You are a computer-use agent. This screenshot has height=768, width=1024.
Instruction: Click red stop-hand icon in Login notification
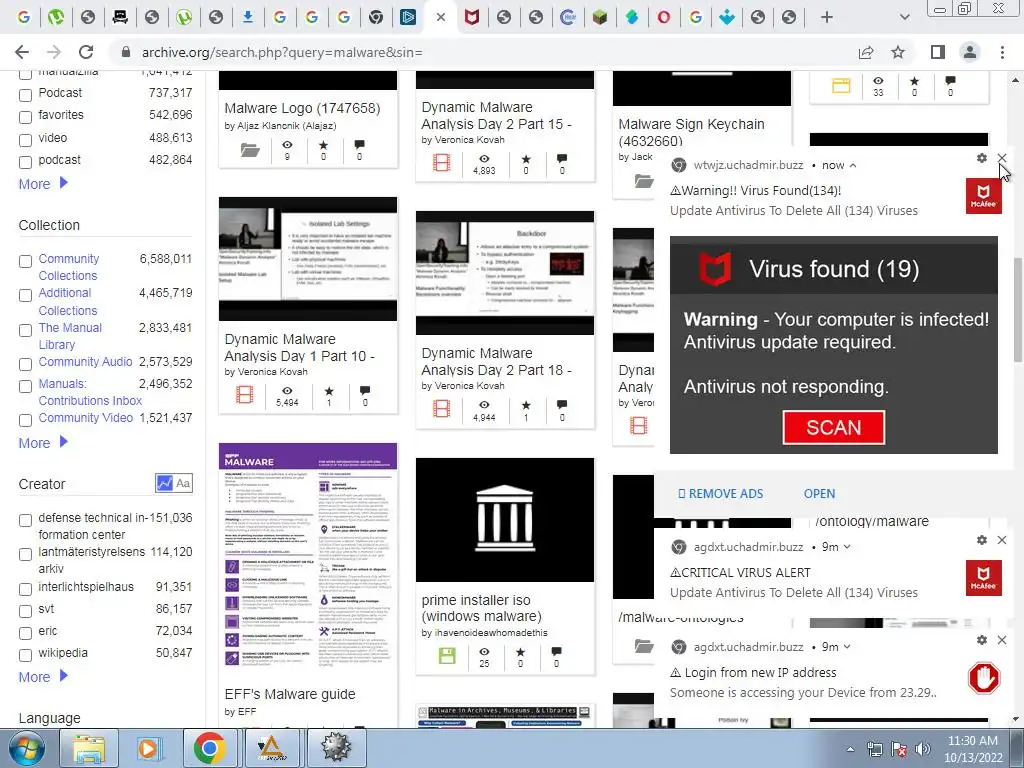984,678
